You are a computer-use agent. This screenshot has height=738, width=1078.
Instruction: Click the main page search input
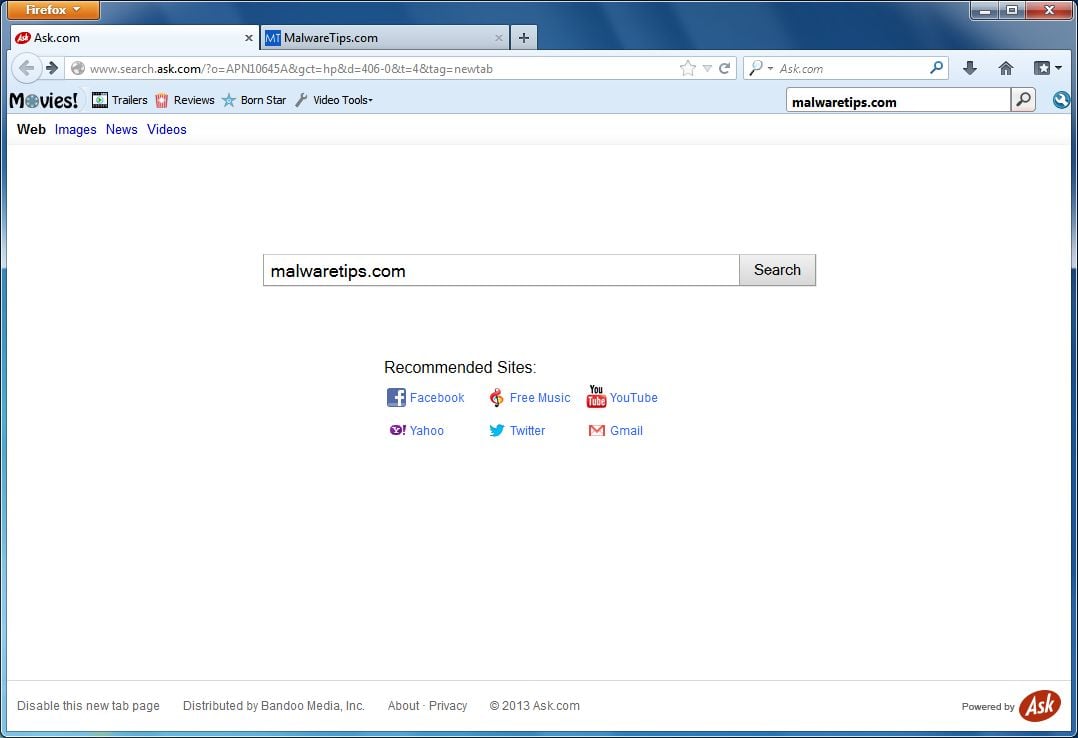(501, 270)
